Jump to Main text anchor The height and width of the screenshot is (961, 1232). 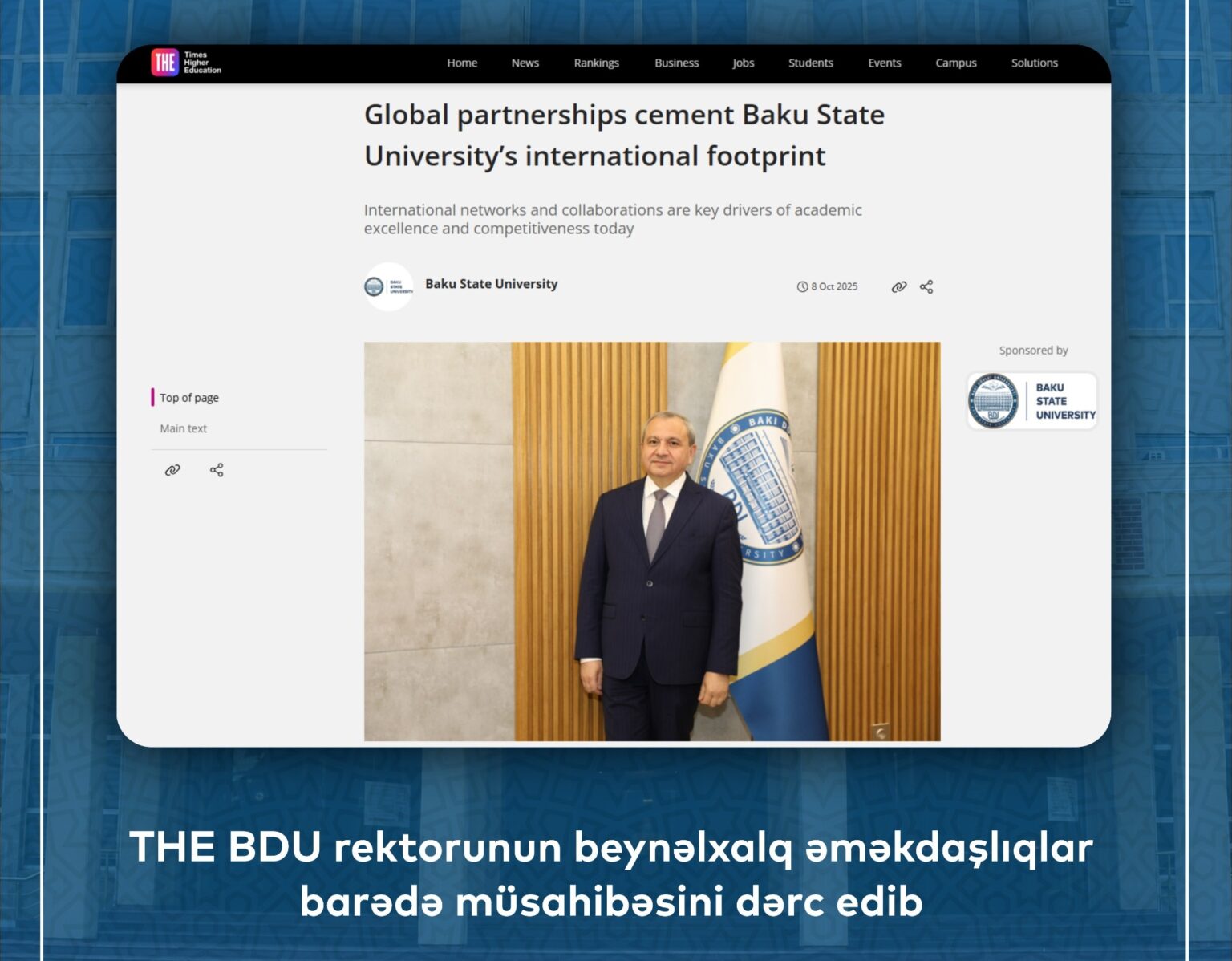184,428
